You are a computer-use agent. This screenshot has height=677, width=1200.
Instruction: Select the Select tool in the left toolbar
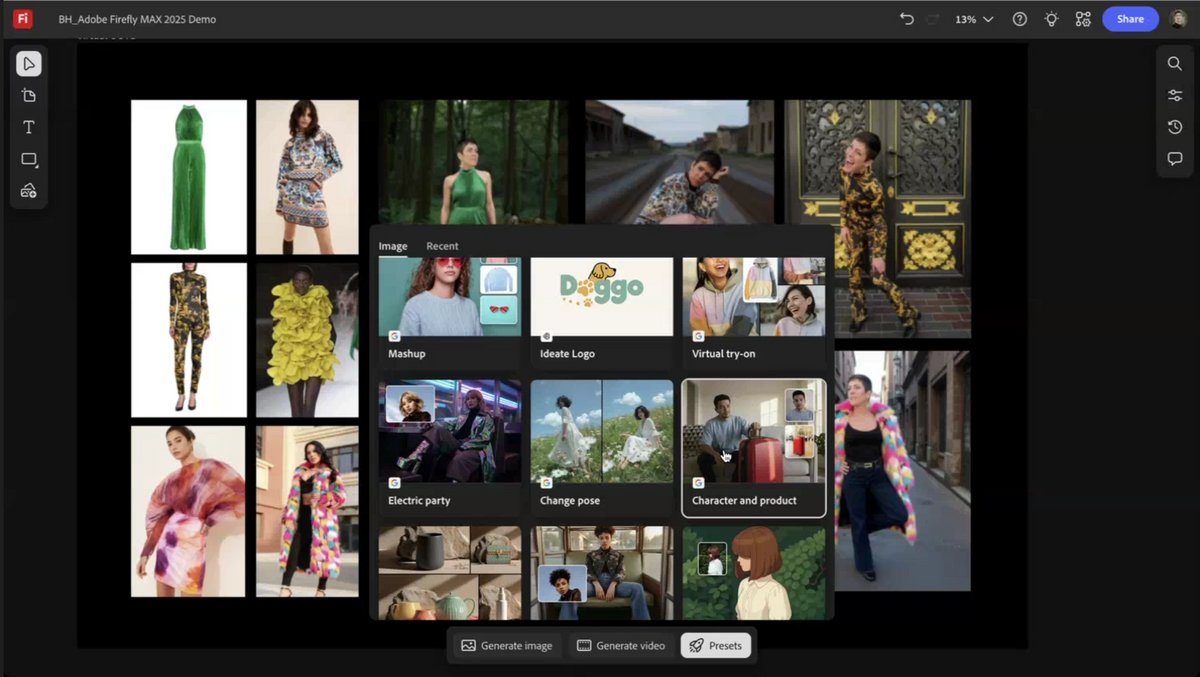(x=29, y=63)
